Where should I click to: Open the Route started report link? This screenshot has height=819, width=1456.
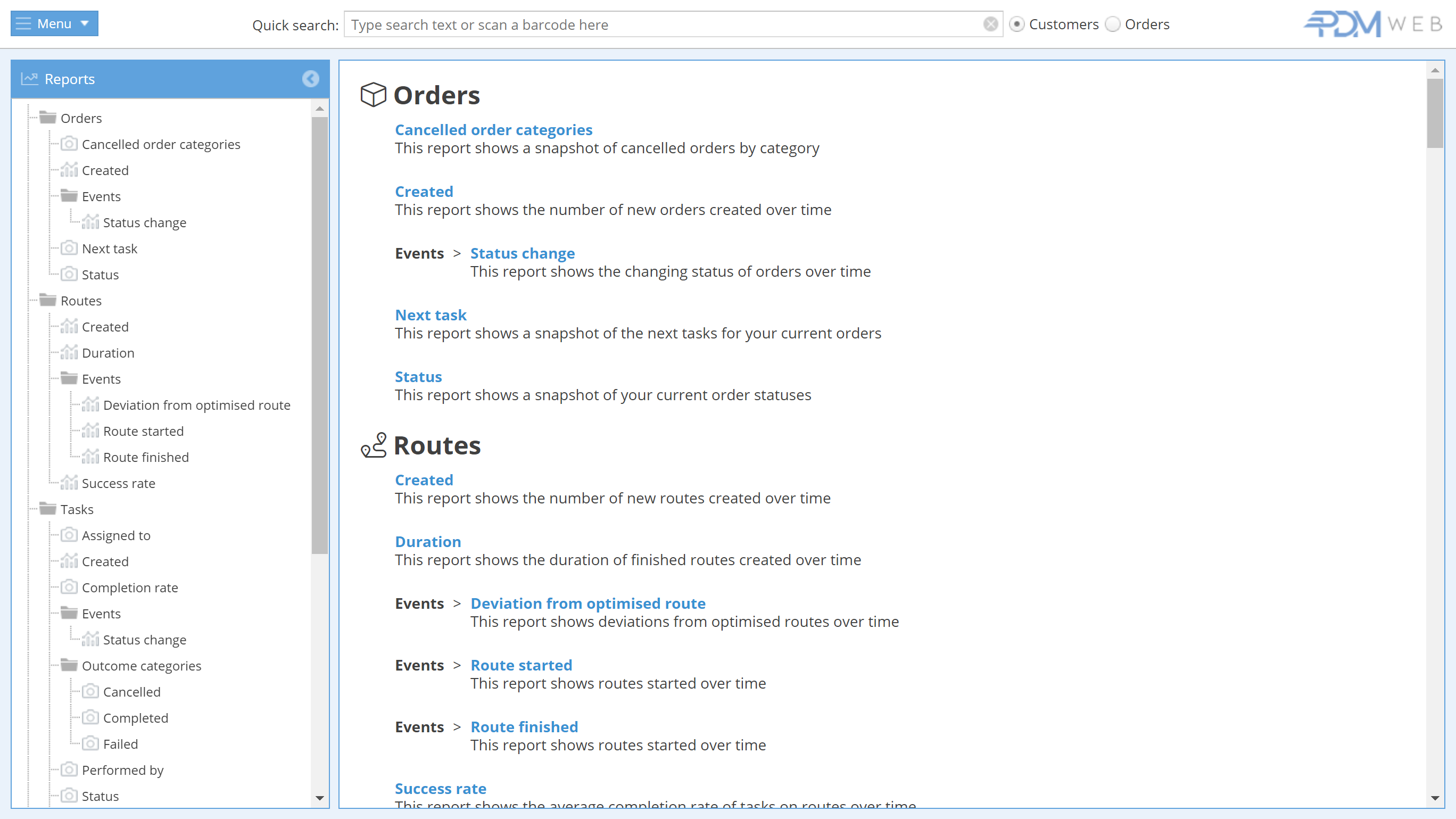(x=521, y=665)
